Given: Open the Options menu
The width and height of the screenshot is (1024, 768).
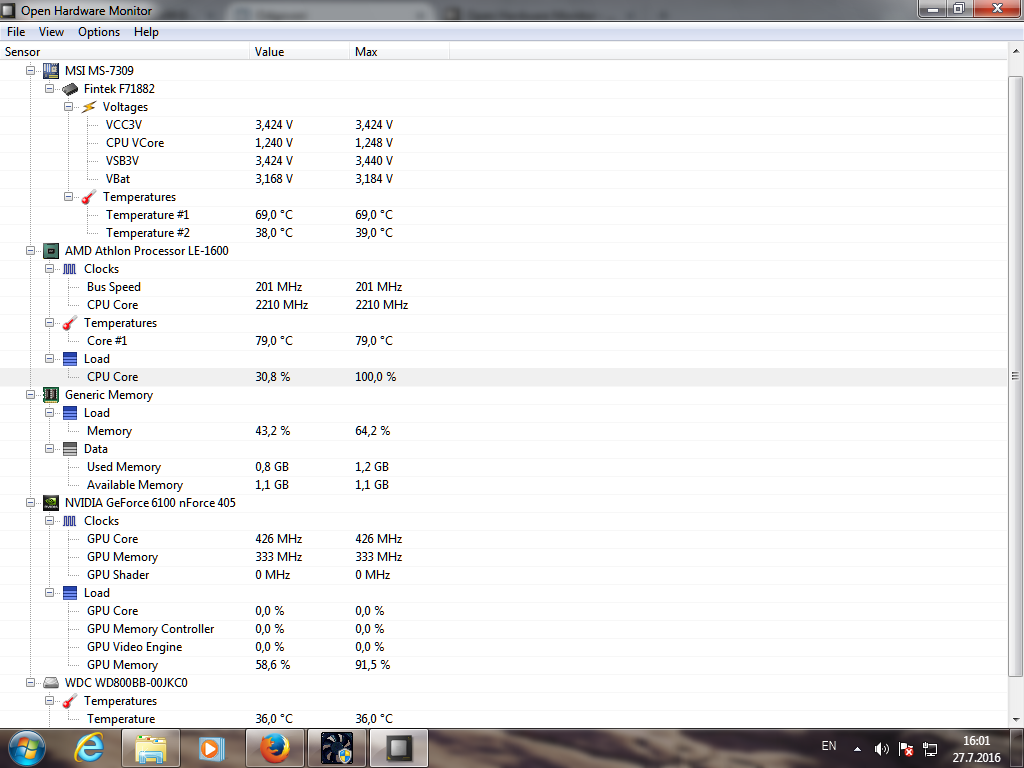Looking at the screenshot, I should 99,32.
